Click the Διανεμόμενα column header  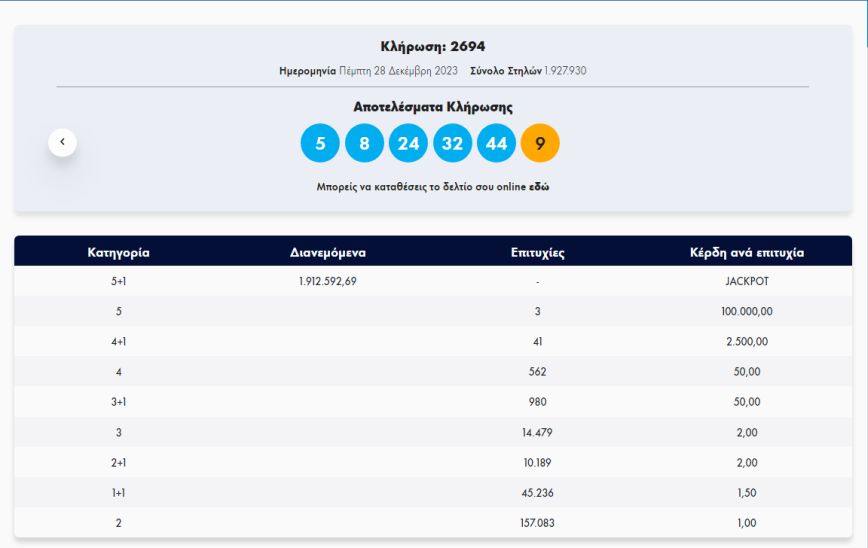coord(327,253)
